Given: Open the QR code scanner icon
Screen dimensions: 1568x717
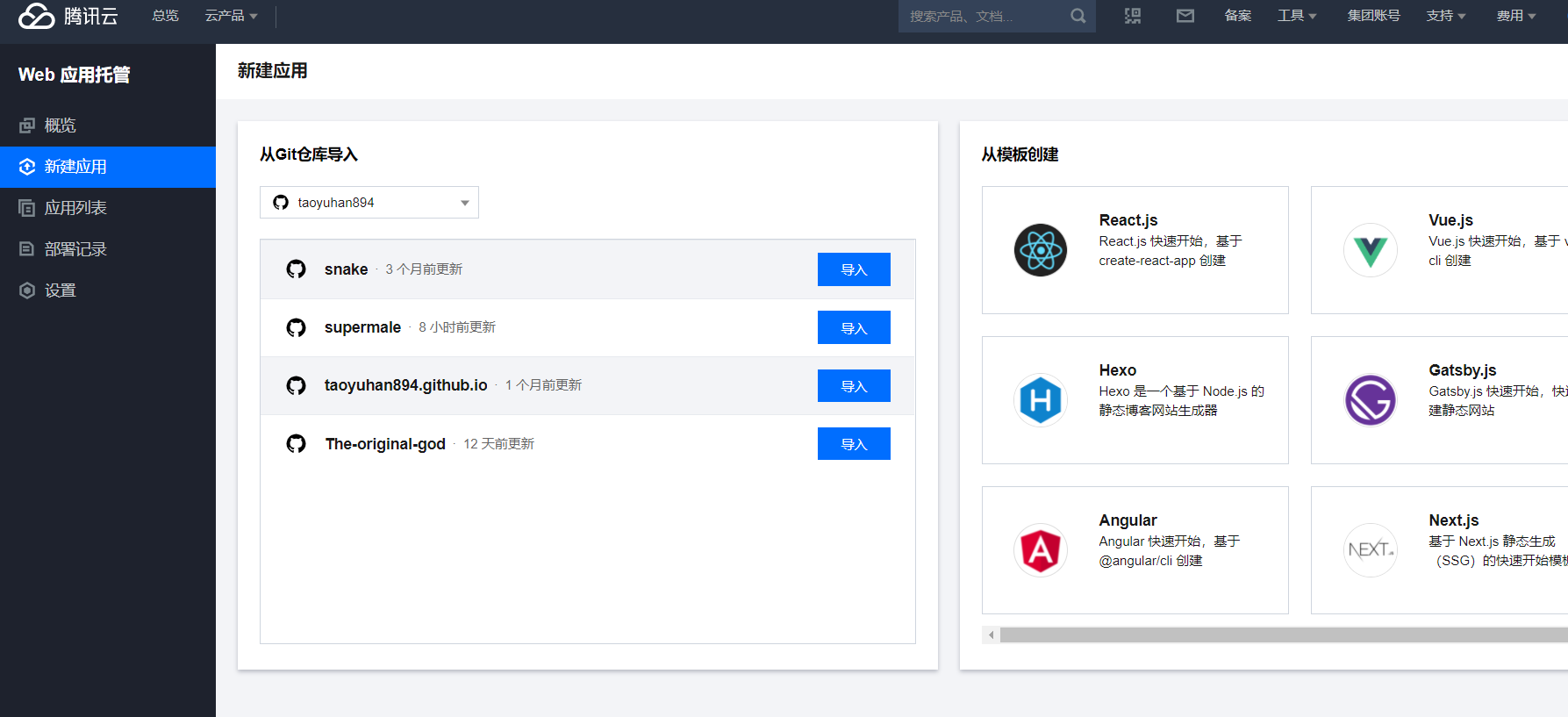Looking at the screenshot, I should (1133, 16).
